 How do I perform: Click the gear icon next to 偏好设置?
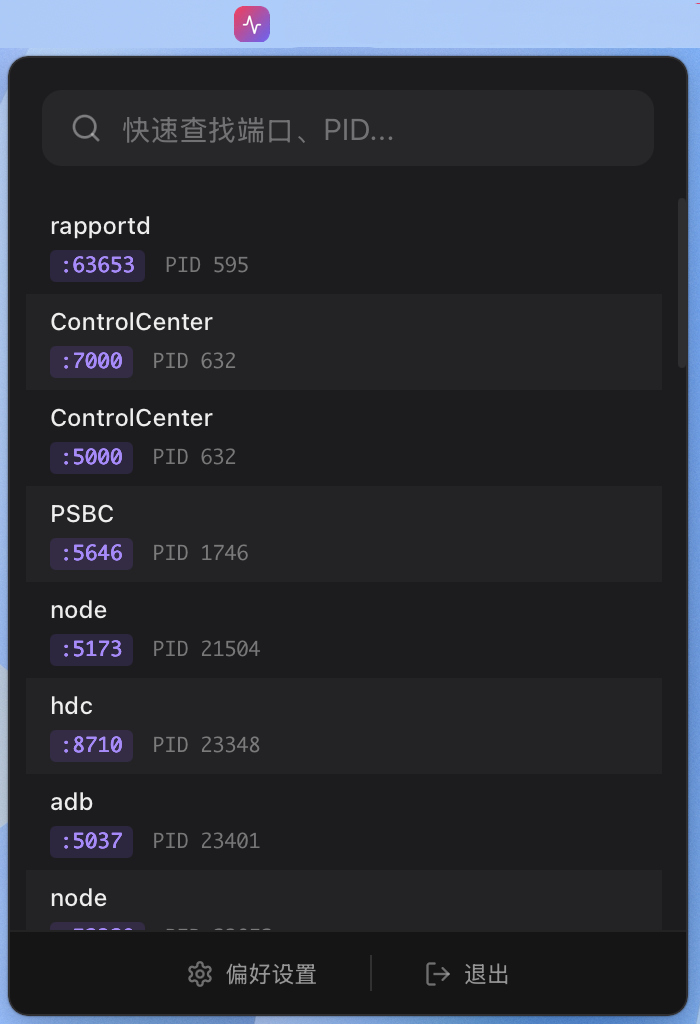198,973
